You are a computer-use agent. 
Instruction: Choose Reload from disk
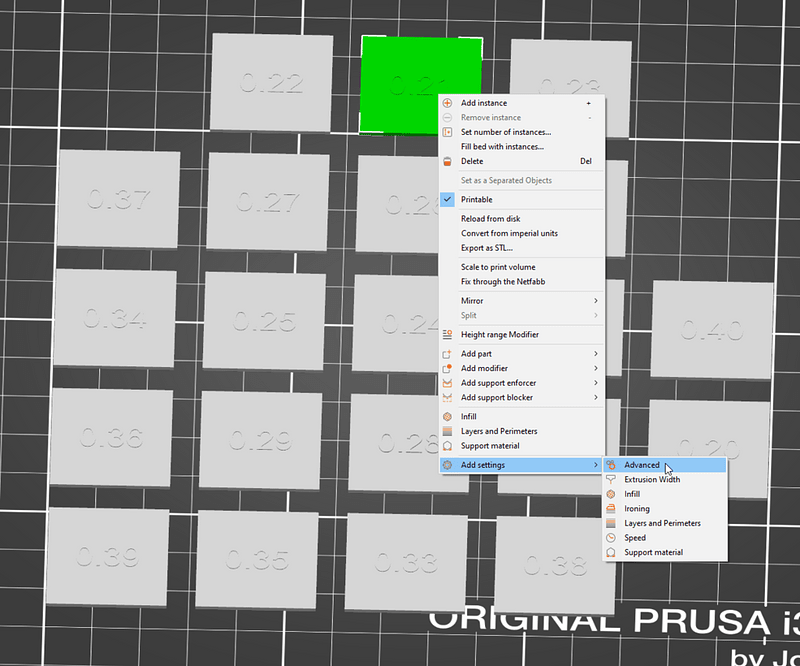coord(490,219)
